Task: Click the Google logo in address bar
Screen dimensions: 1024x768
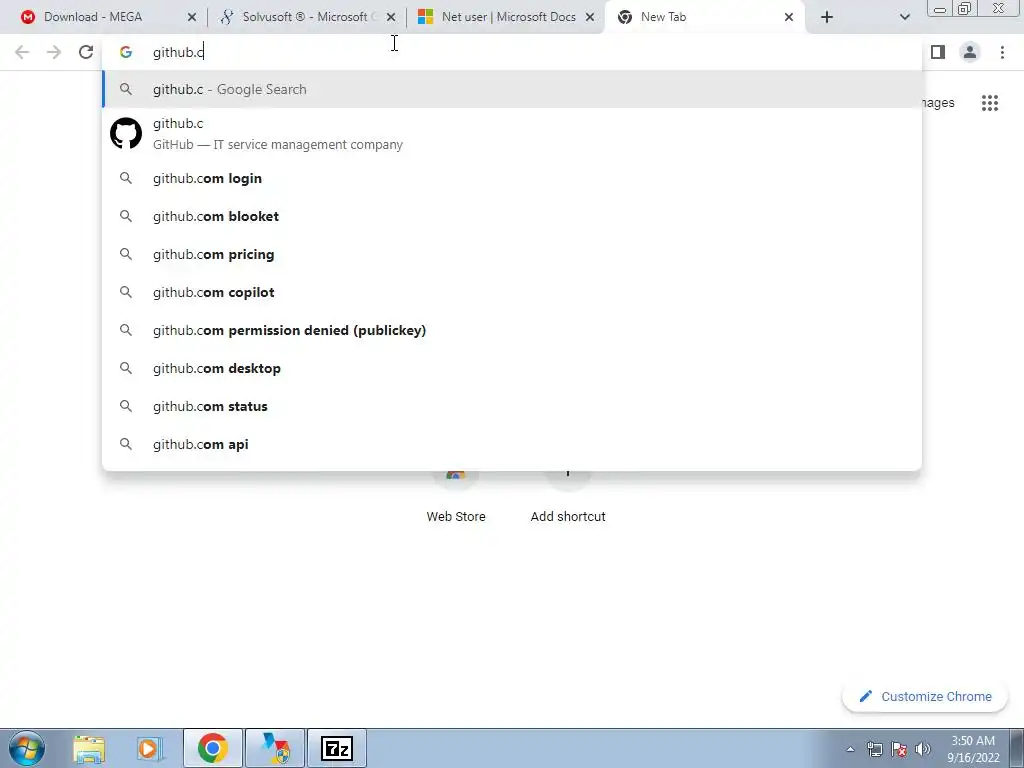Action: pyautogui.click(x=126, y=52)
